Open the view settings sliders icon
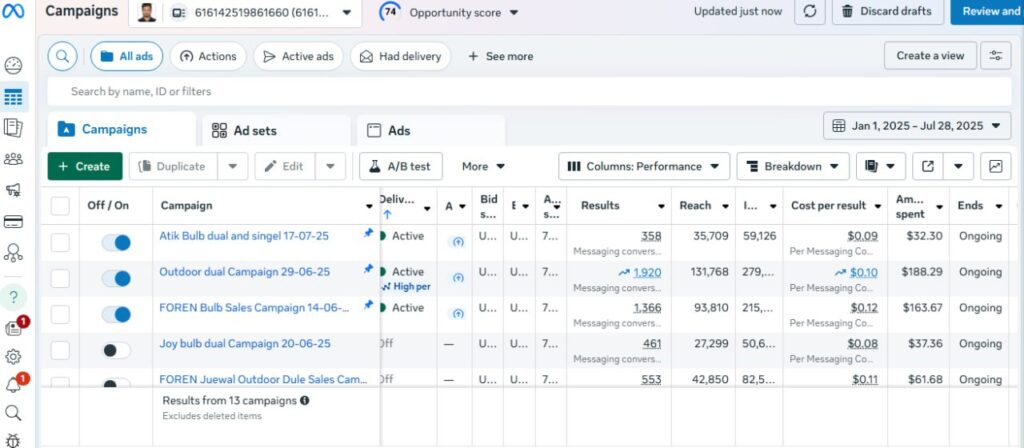This screenshot has height=448, width=1024. 995,56
